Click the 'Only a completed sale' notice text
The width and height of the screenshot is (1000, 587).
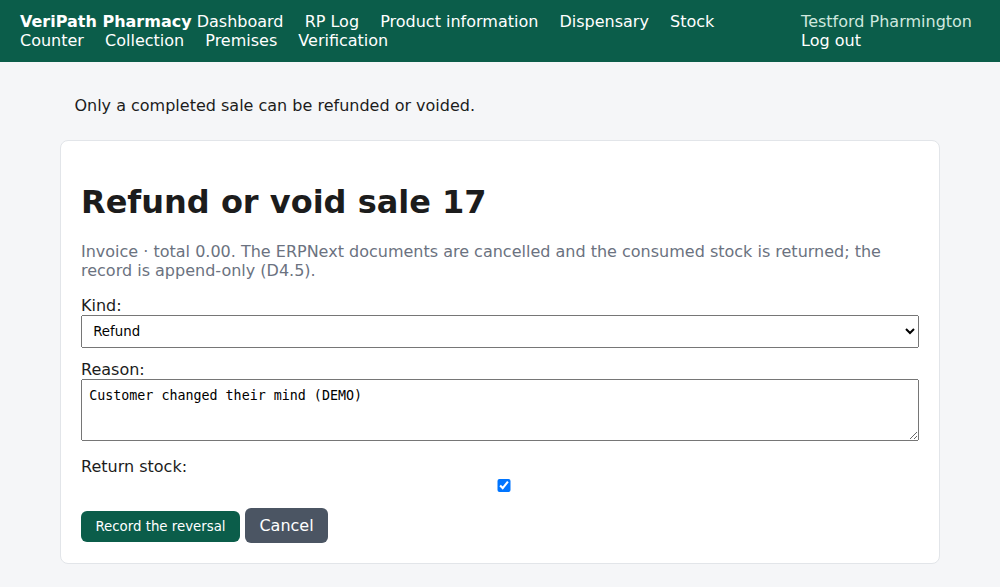click(274, 105)
